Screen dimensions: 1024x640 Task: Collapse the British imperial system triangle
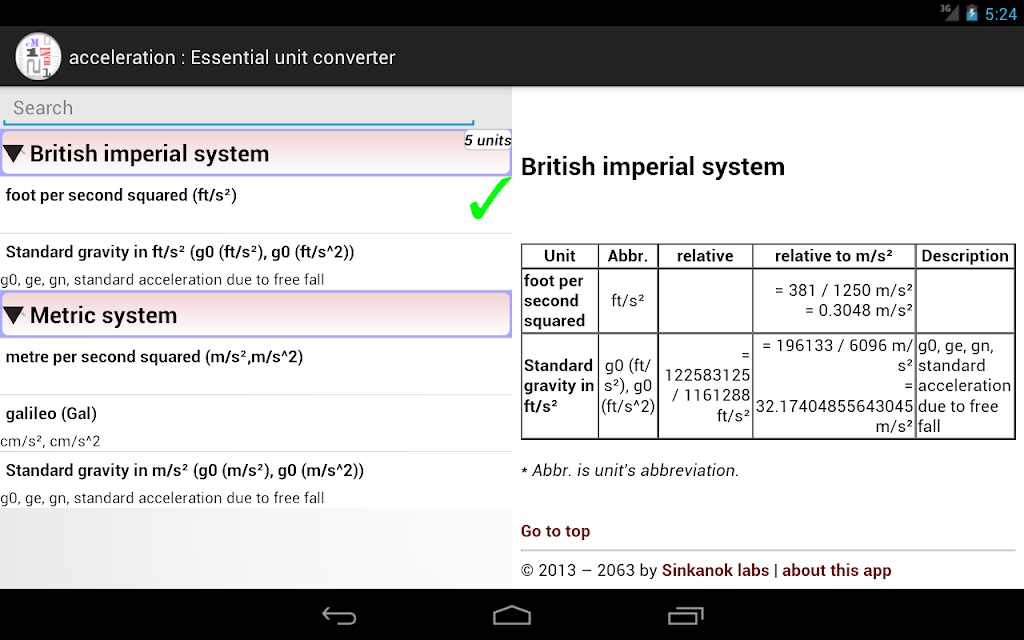[14, 153]
